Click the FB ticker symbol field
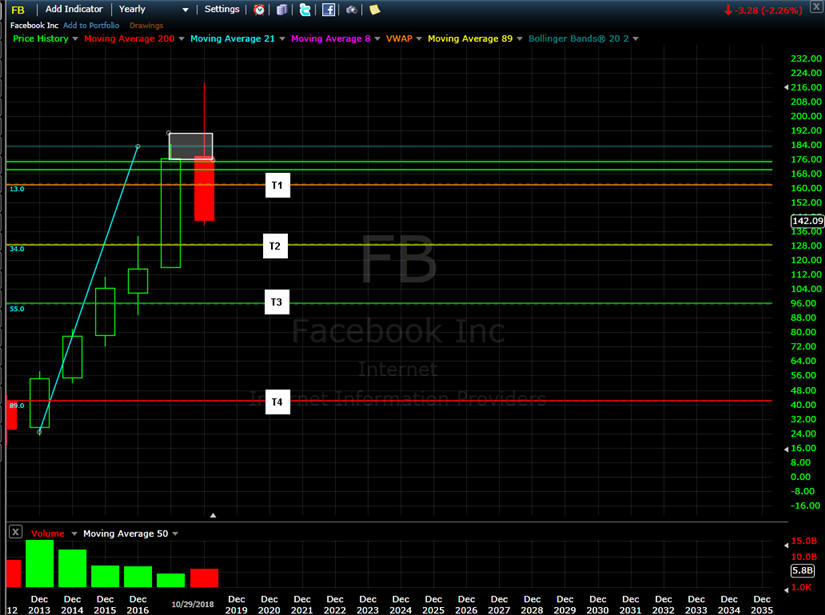The image size is (825, 615). click(x=18, y=10)
